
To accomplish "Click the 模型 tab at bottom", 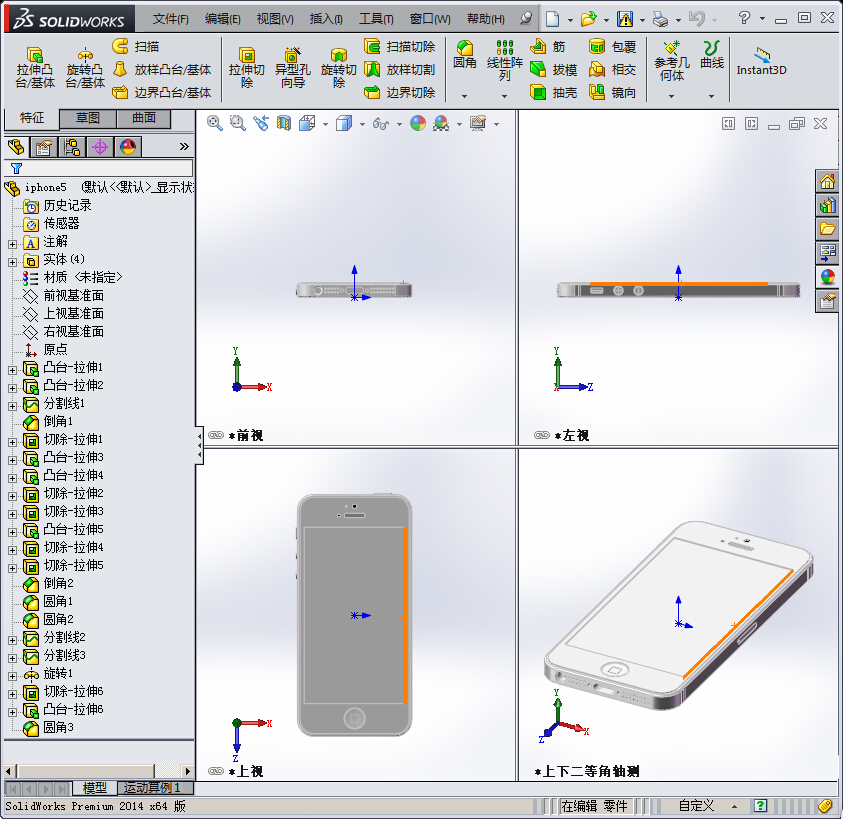I will point(95,788).
